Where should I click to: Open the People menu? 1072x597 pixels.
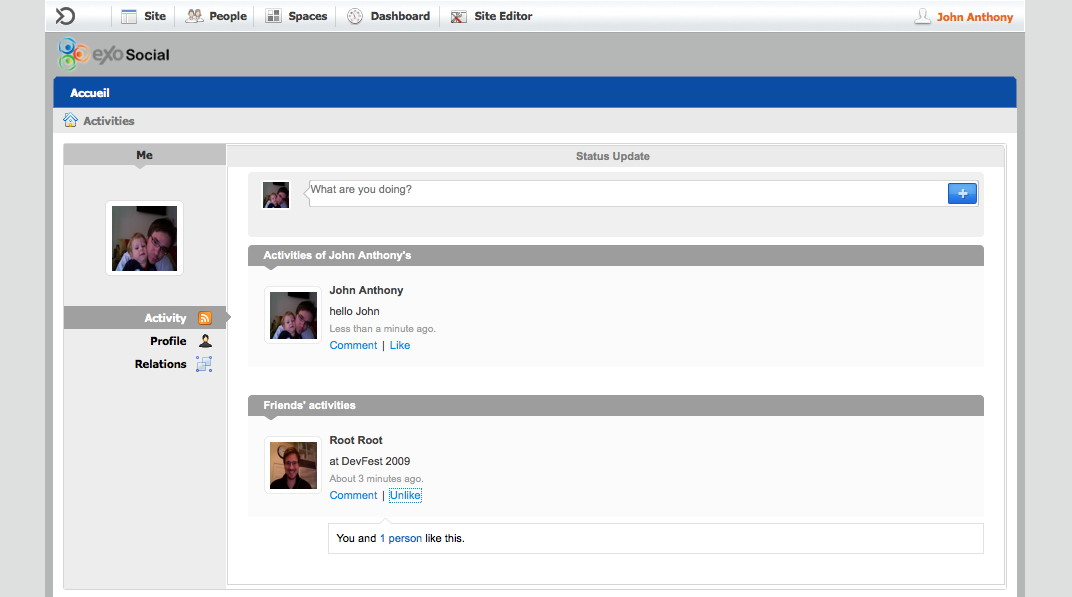pos(216,16)
